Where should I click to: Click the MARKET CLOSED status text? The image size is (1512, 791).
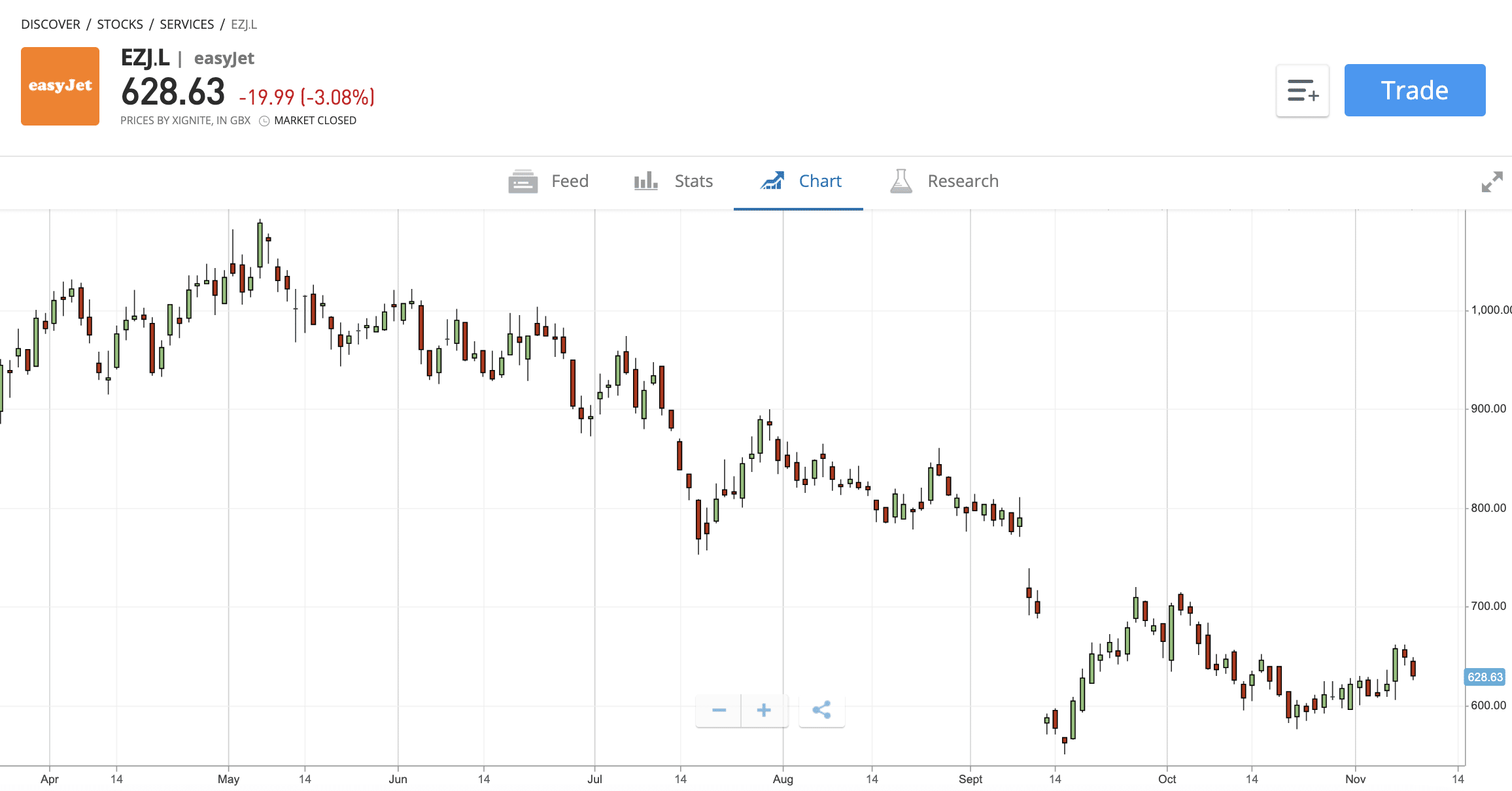coord(315,121)
